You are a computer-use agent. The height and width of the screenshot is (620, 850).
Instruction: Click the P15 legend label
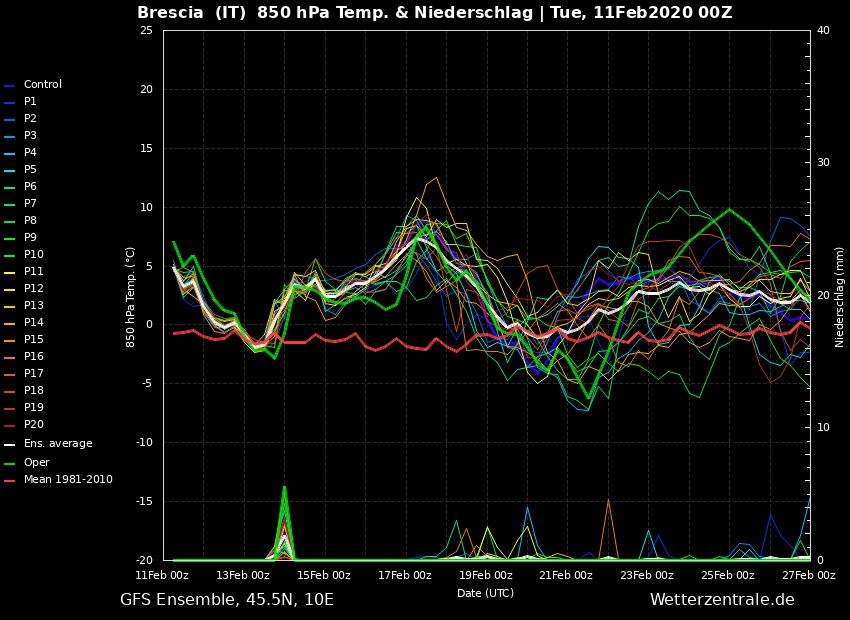tap(34, 339)
